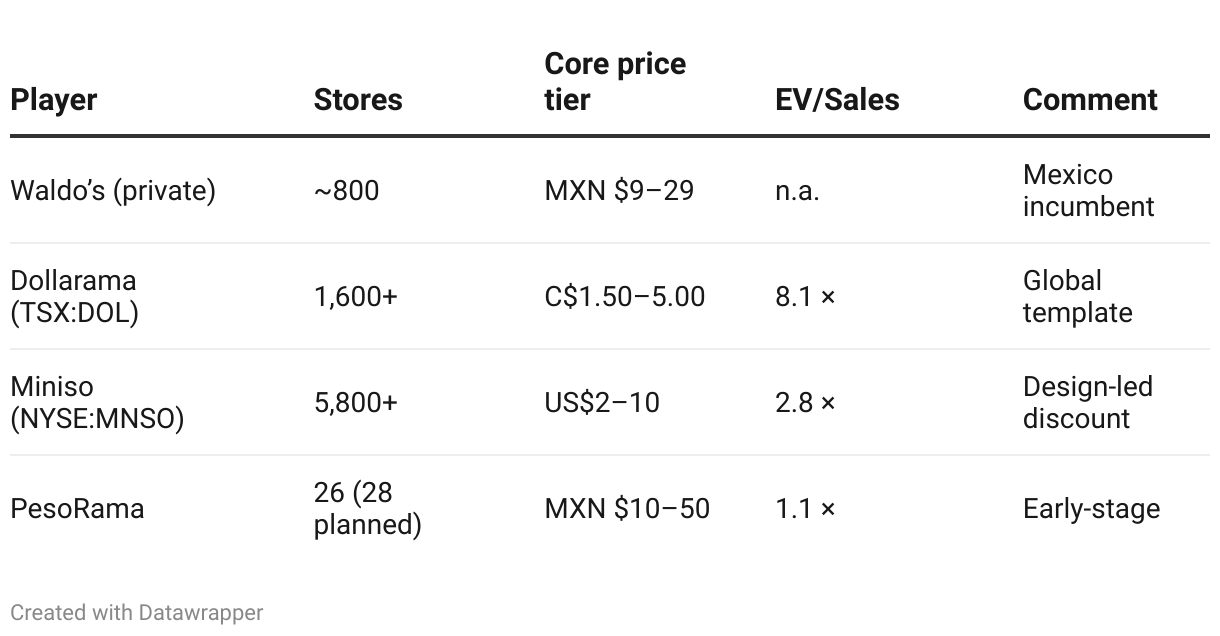Select the MXN $9–29 price cell
The width and height of the screenshot is (1220, 636).
[x=619, y=190]
